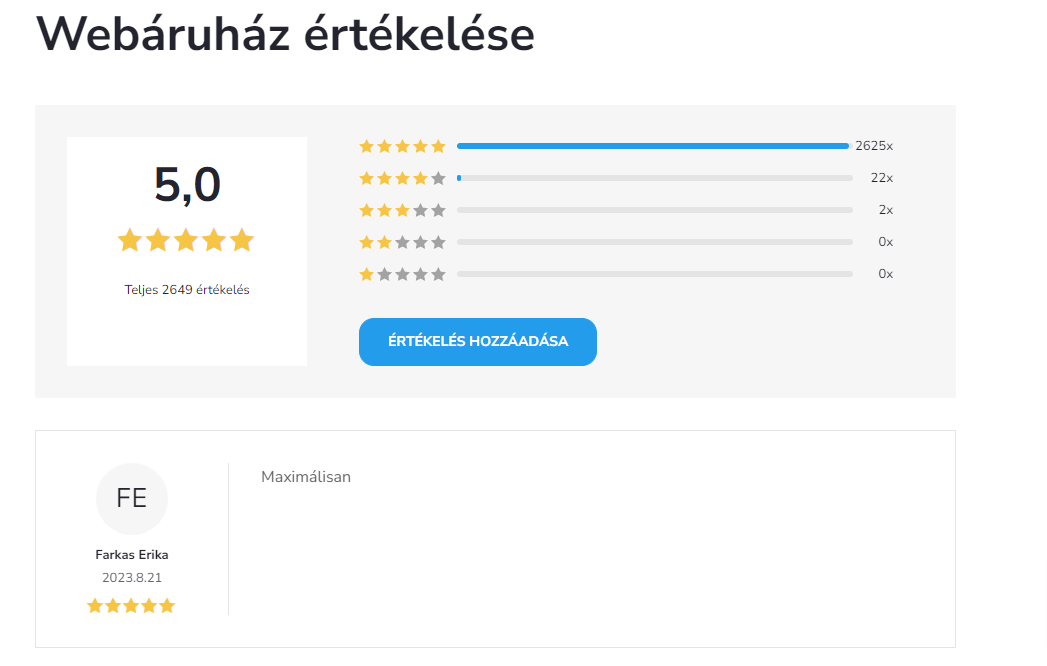Click the FE avatar circle
Viewport: 1047px width, 666px height.
click(132, 498)
